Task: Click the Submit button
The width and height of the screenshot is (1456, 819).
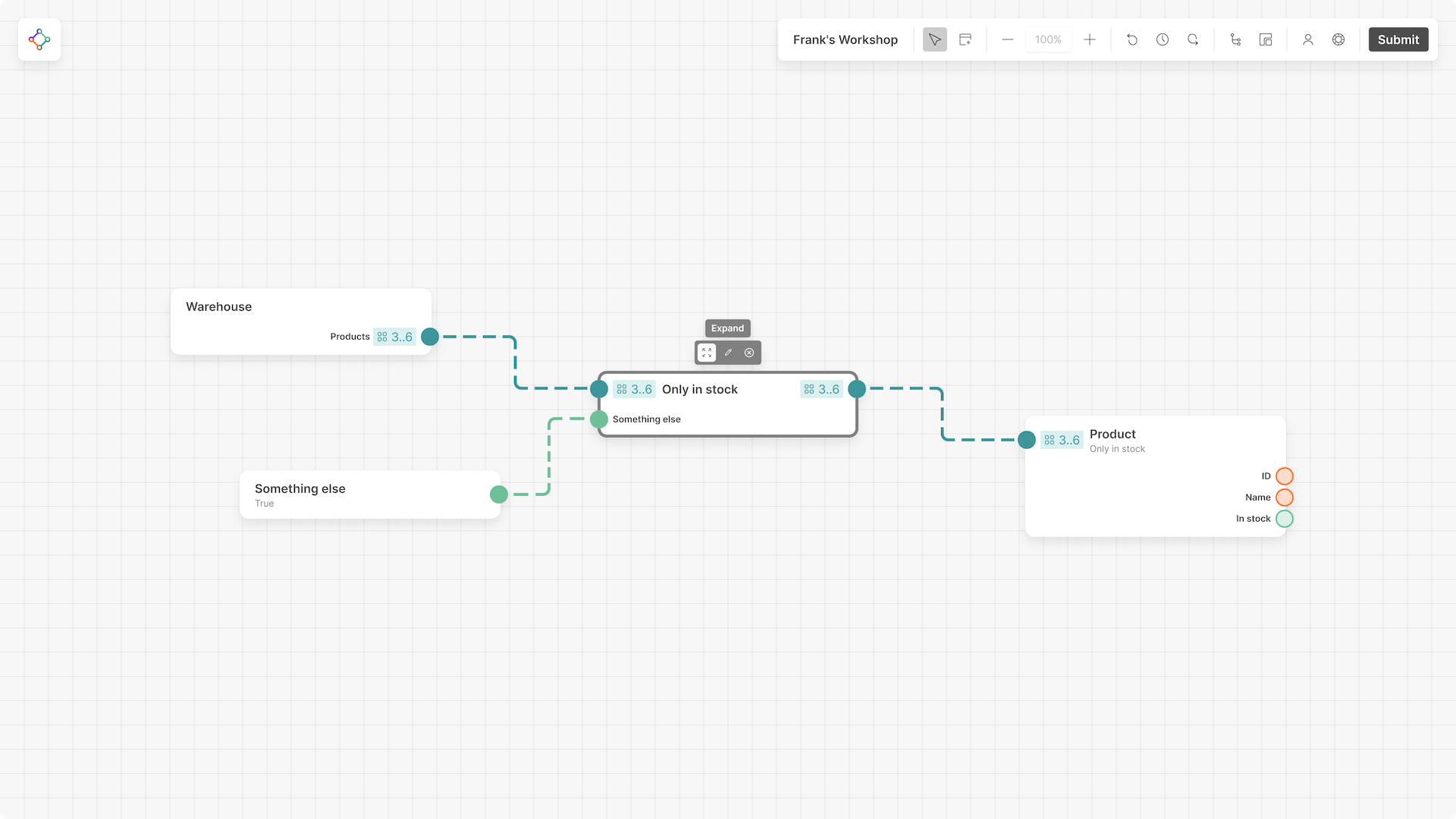Action: click(x=1398, y=39)
